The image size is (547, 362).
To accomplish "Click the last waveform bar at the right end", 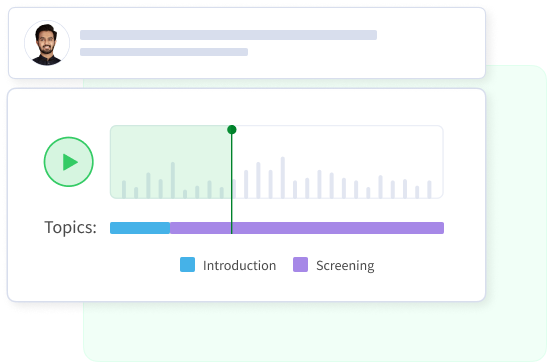I will tap(429, 189).
